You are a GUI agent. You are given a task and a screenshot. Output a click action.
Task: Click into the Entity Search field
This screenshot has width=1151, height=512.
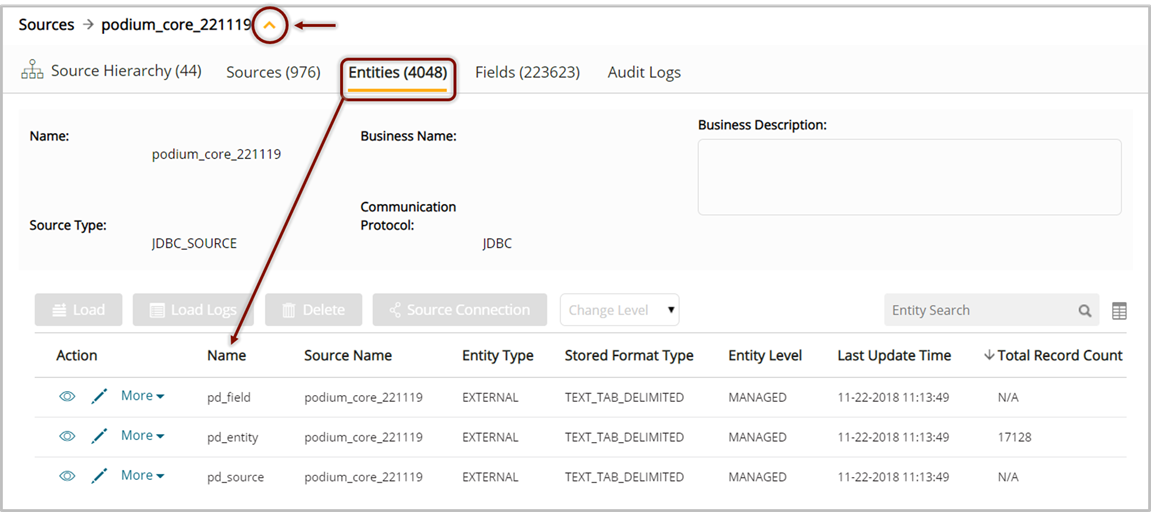point(975,311)
